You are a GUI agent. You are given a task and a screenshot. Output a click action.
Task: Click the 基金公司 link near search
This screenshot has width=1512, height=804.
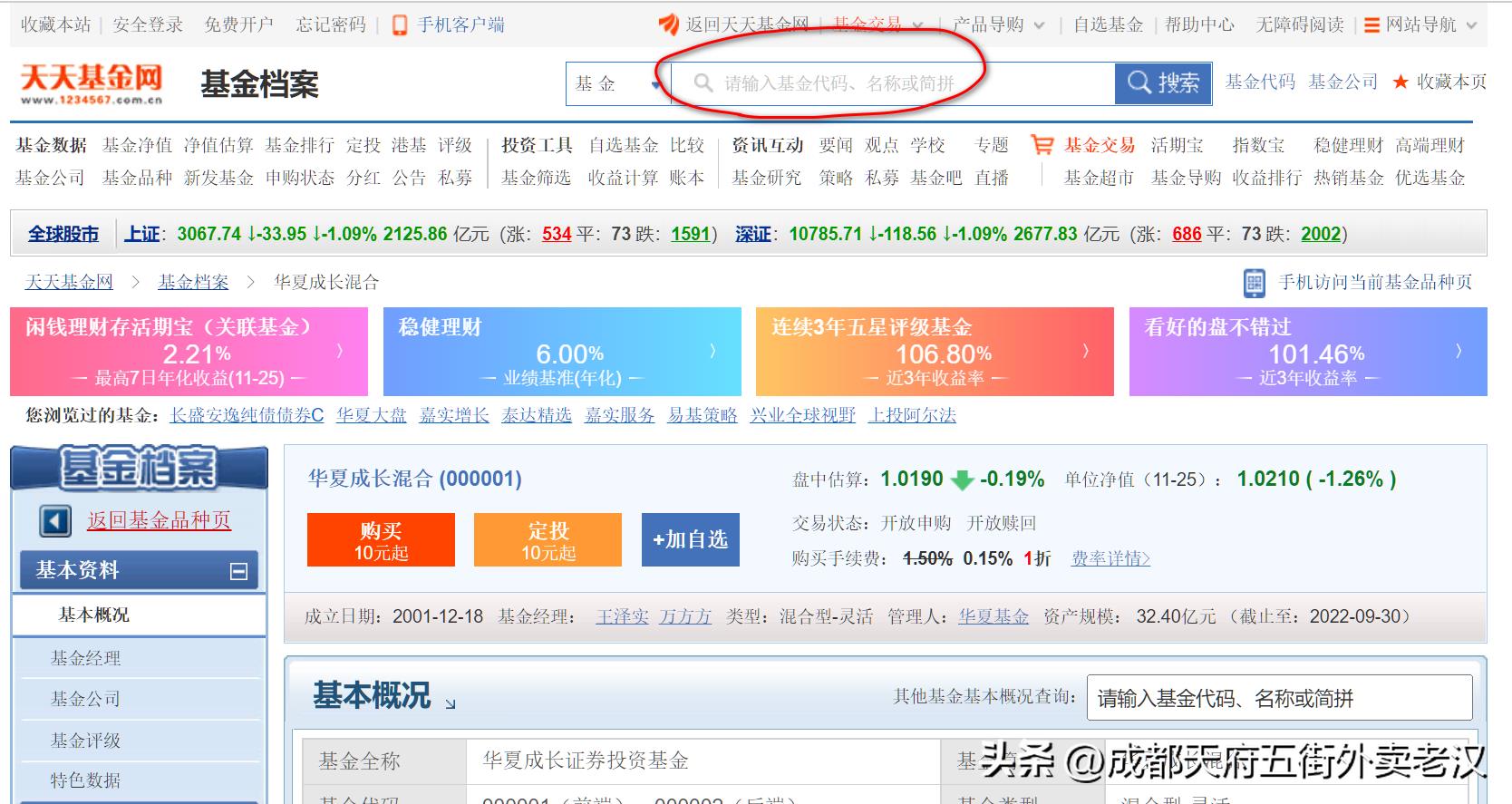point(1342,82)
